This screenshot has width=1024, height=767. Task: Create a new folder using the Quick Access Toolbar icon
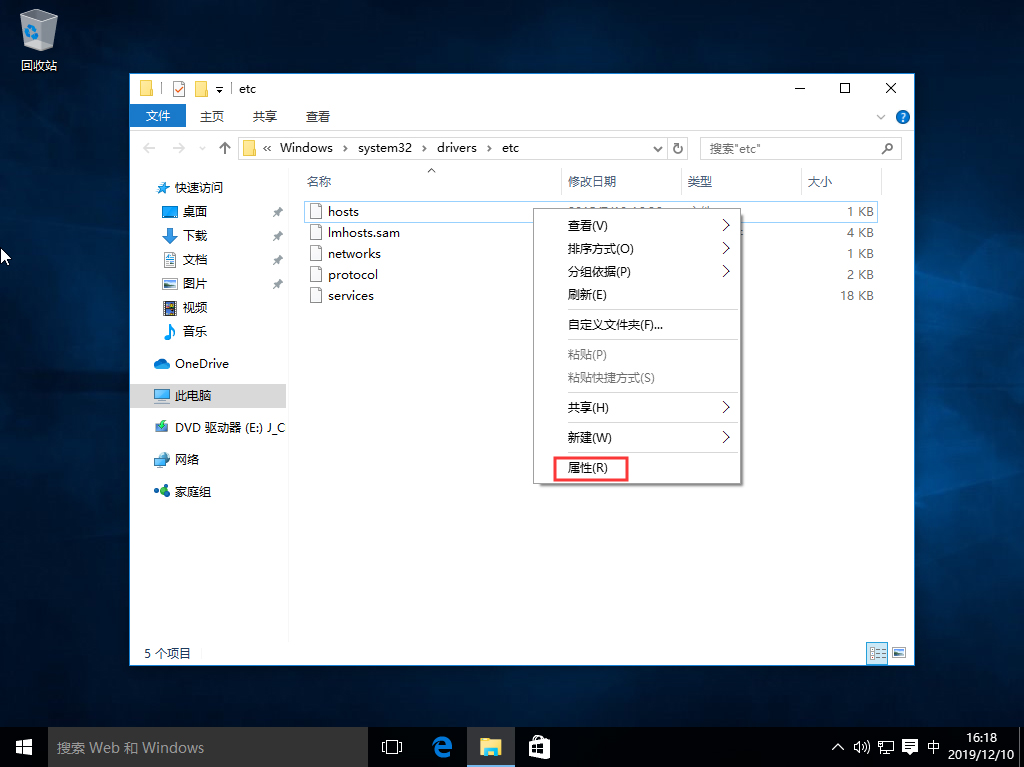[201, 88]
